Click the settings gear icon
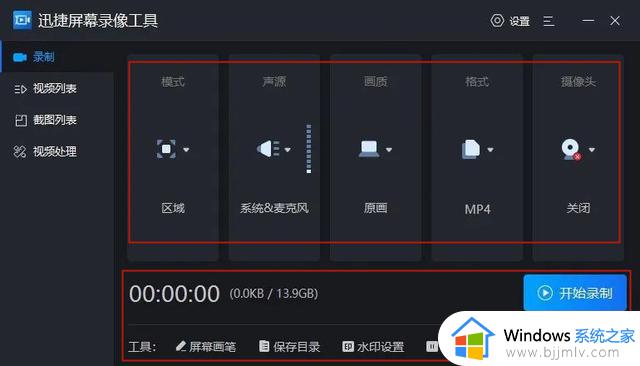 497,20
